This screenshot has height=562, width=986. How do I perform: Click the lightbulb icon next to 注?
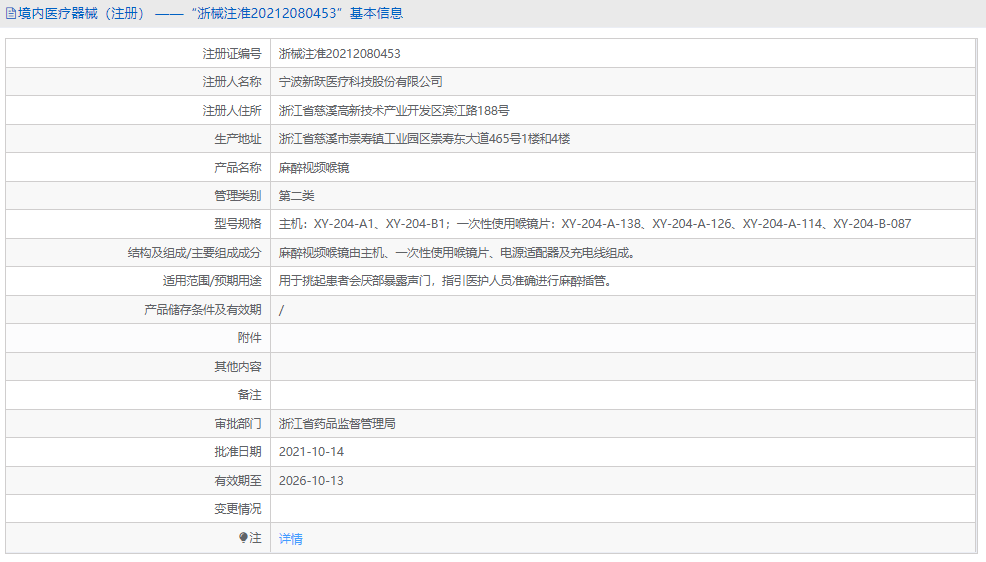pos(243,537)
